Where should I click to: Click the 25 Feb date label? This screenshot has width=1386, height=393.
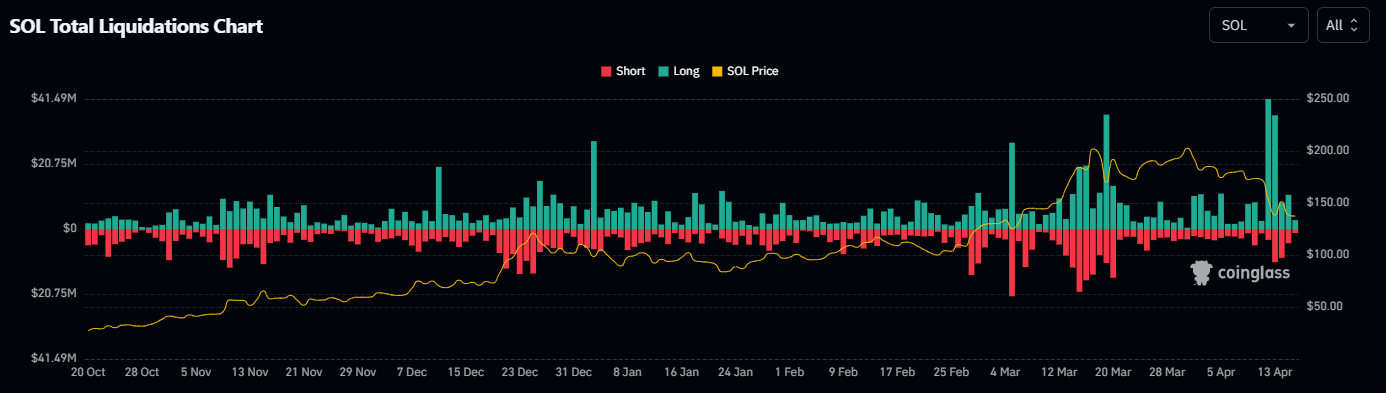[x=951, y=372]
